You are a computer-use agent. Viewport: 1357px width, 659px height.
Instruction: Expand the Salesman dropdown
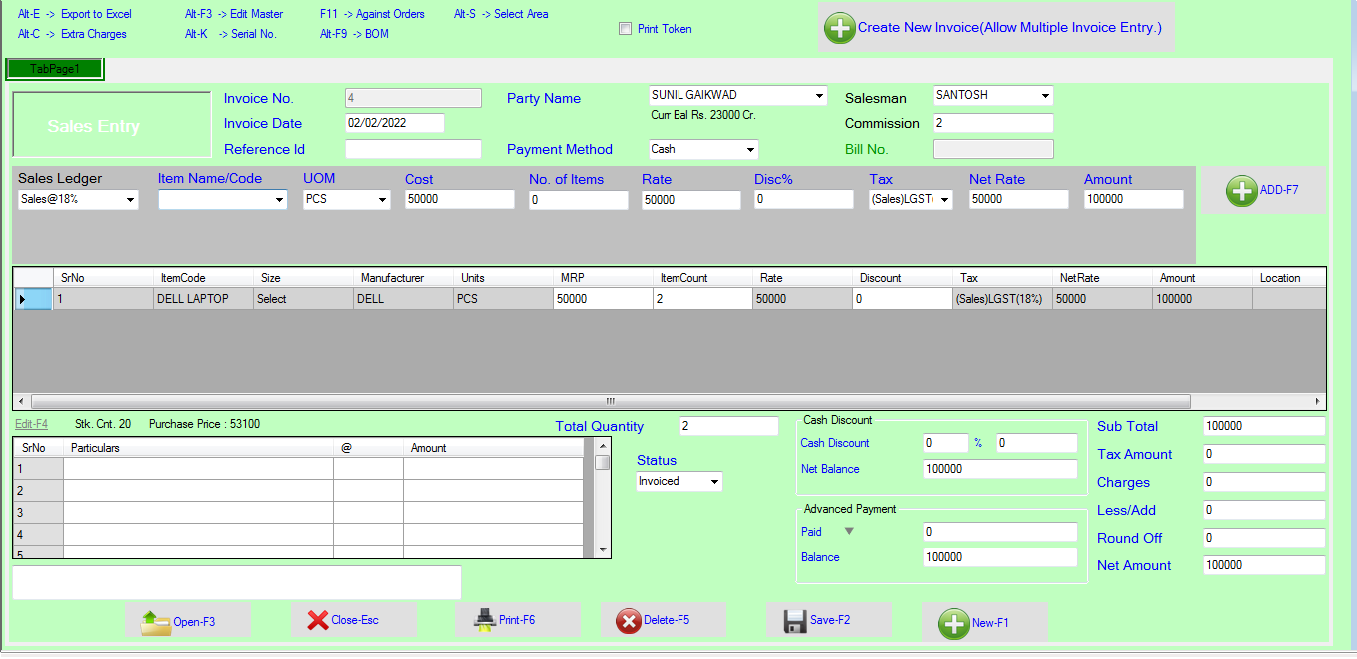click(x=1045, y=96)
